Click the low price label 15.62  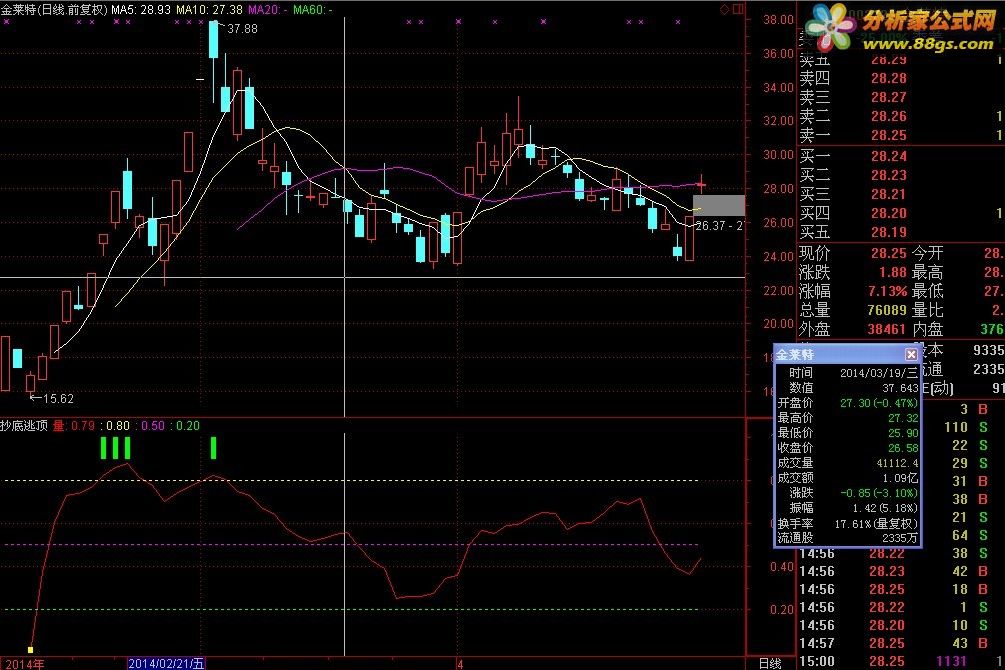[58, 399]
